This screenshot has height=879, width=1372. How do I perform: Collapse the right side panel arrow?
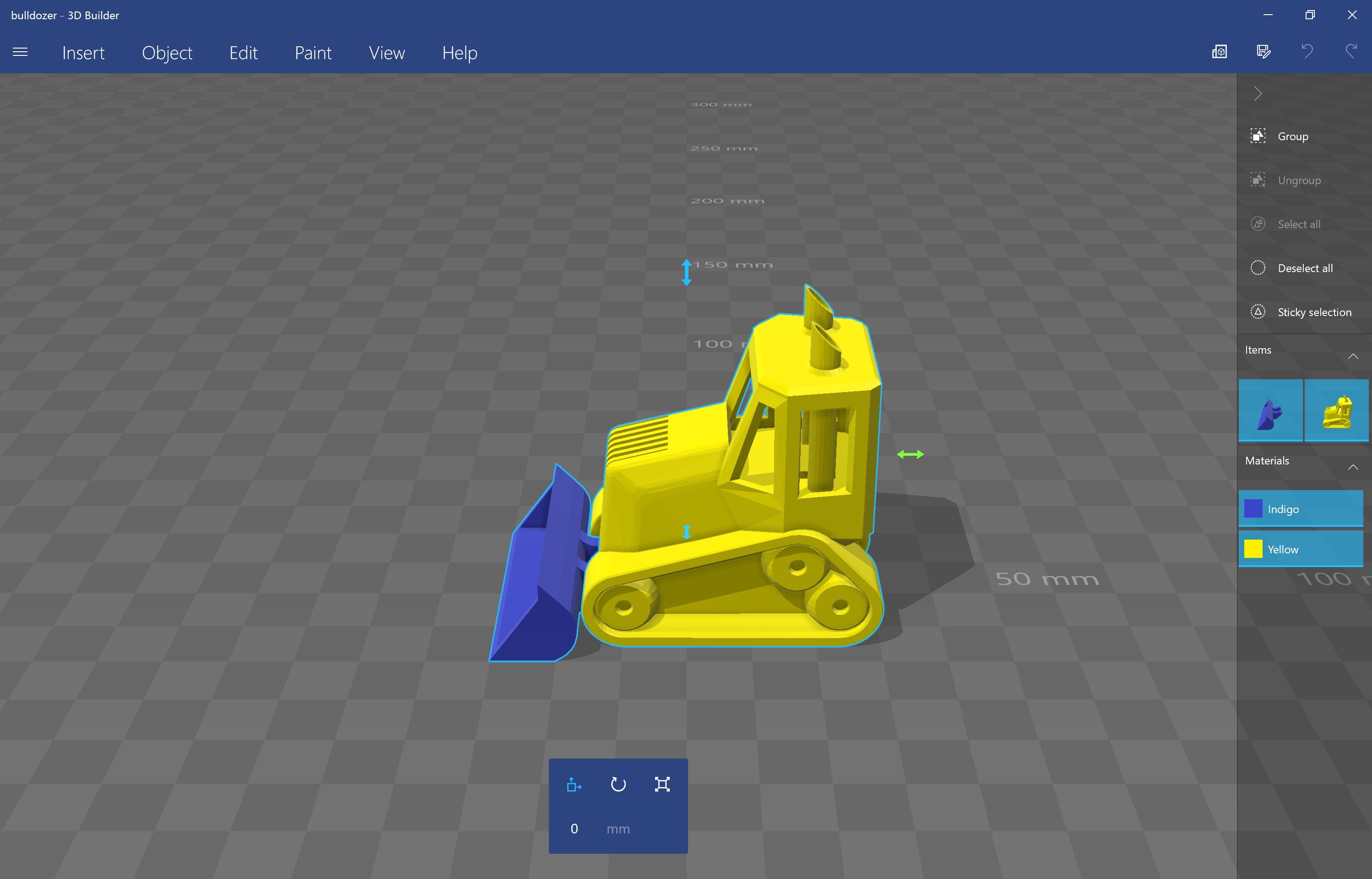click(x=1258, y=93)
